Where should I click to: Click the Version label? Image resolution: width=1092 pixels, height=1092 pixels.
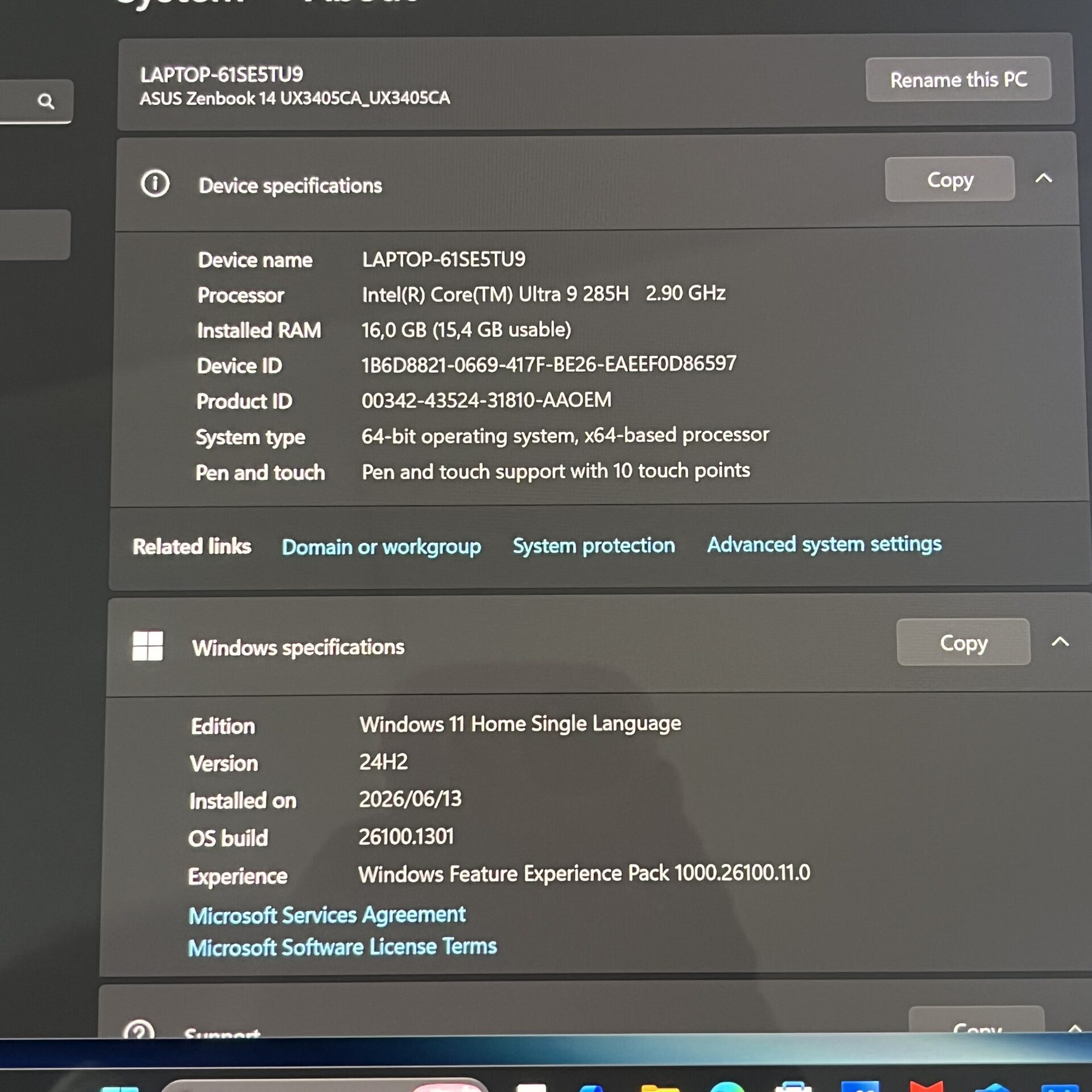point(224,763)
